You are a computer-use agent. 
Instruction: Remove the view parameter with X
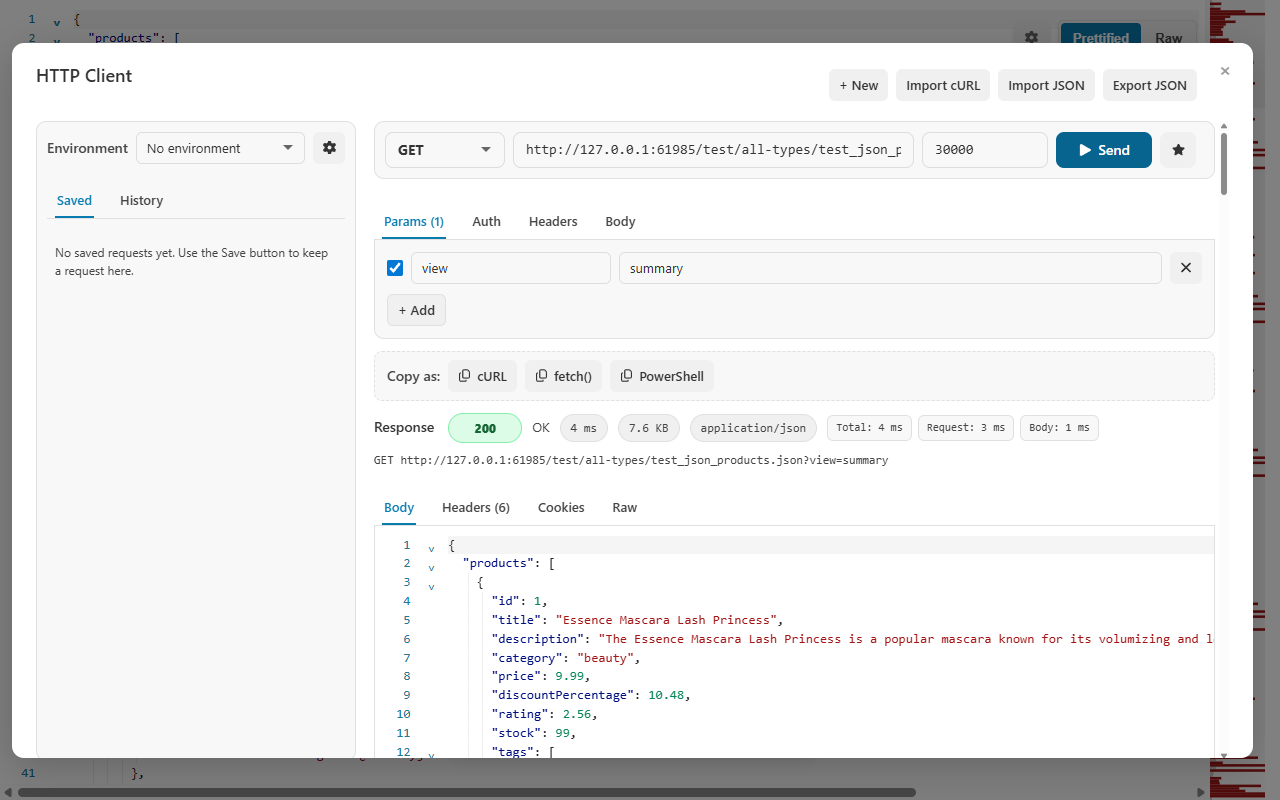tap(1186, 268)
